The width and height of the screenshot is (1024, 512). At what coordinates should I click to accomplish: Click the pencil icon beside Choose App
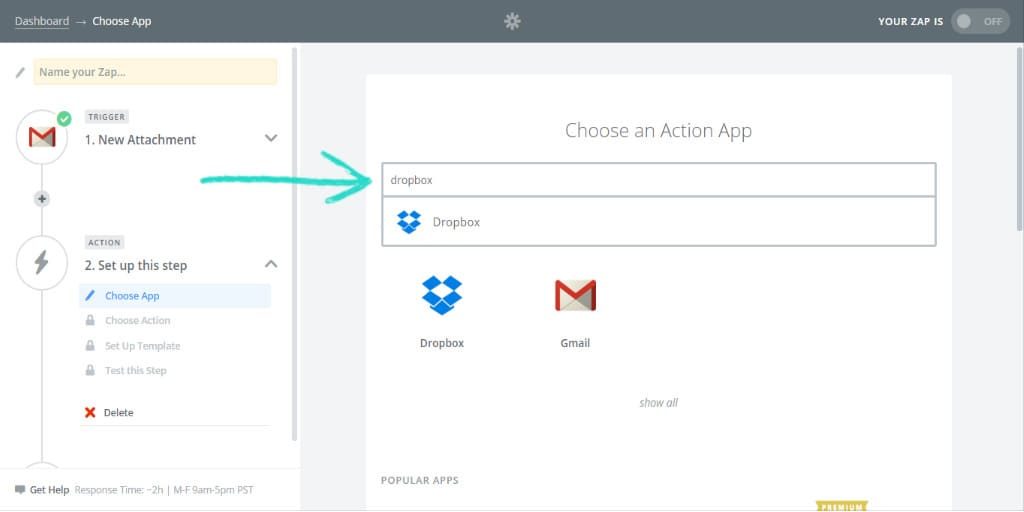90,296
